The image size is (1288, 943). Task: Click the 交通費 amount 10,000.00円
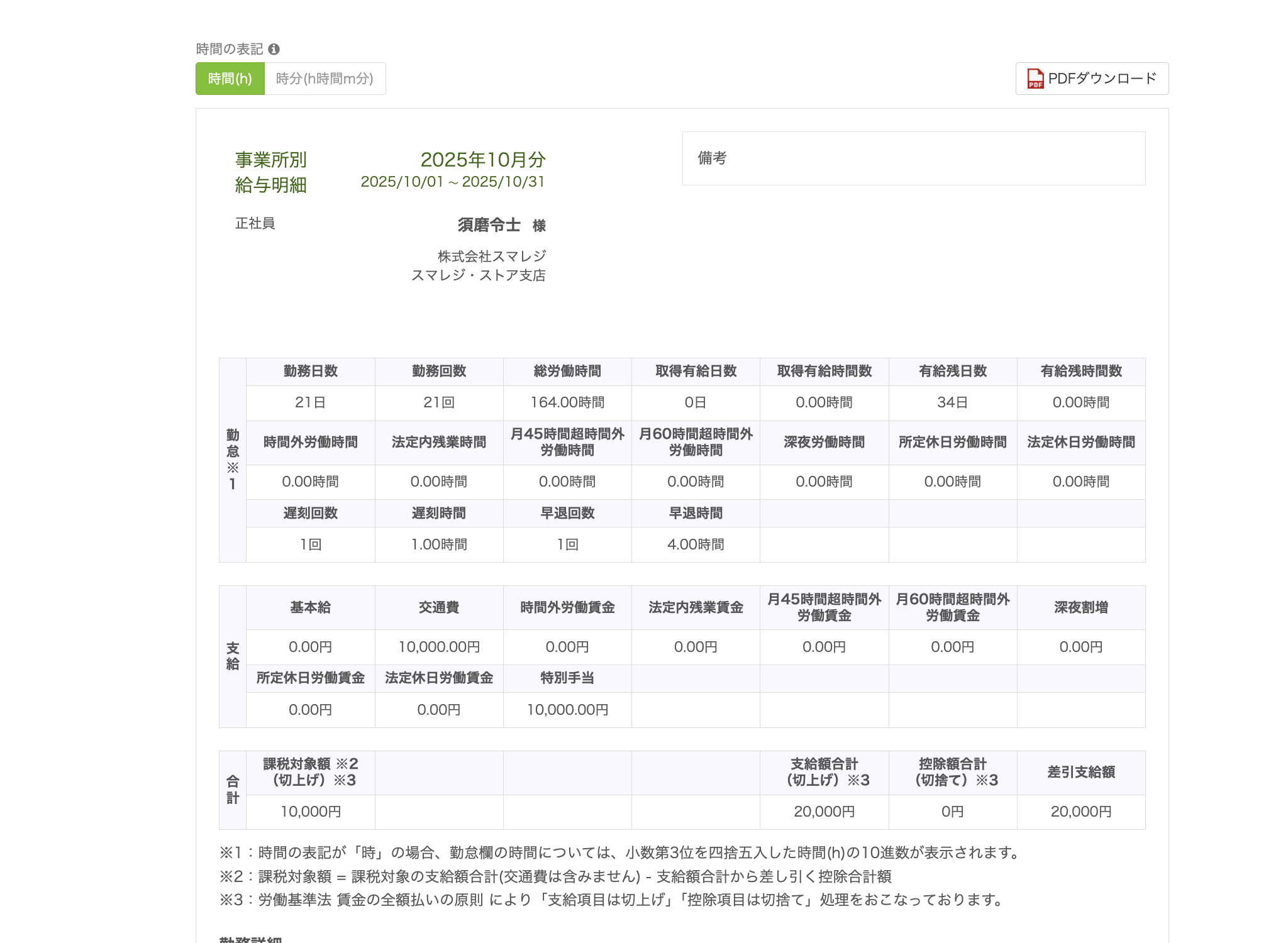pos(439,647)
